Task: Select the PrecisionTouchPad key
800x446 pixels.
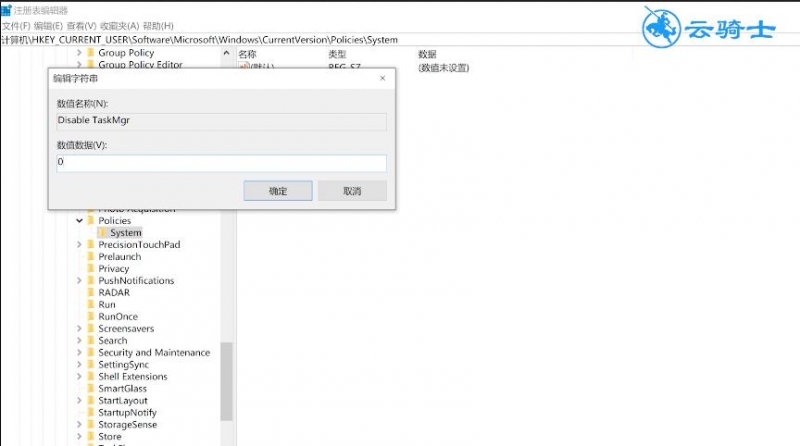Action: coord(139,244)
